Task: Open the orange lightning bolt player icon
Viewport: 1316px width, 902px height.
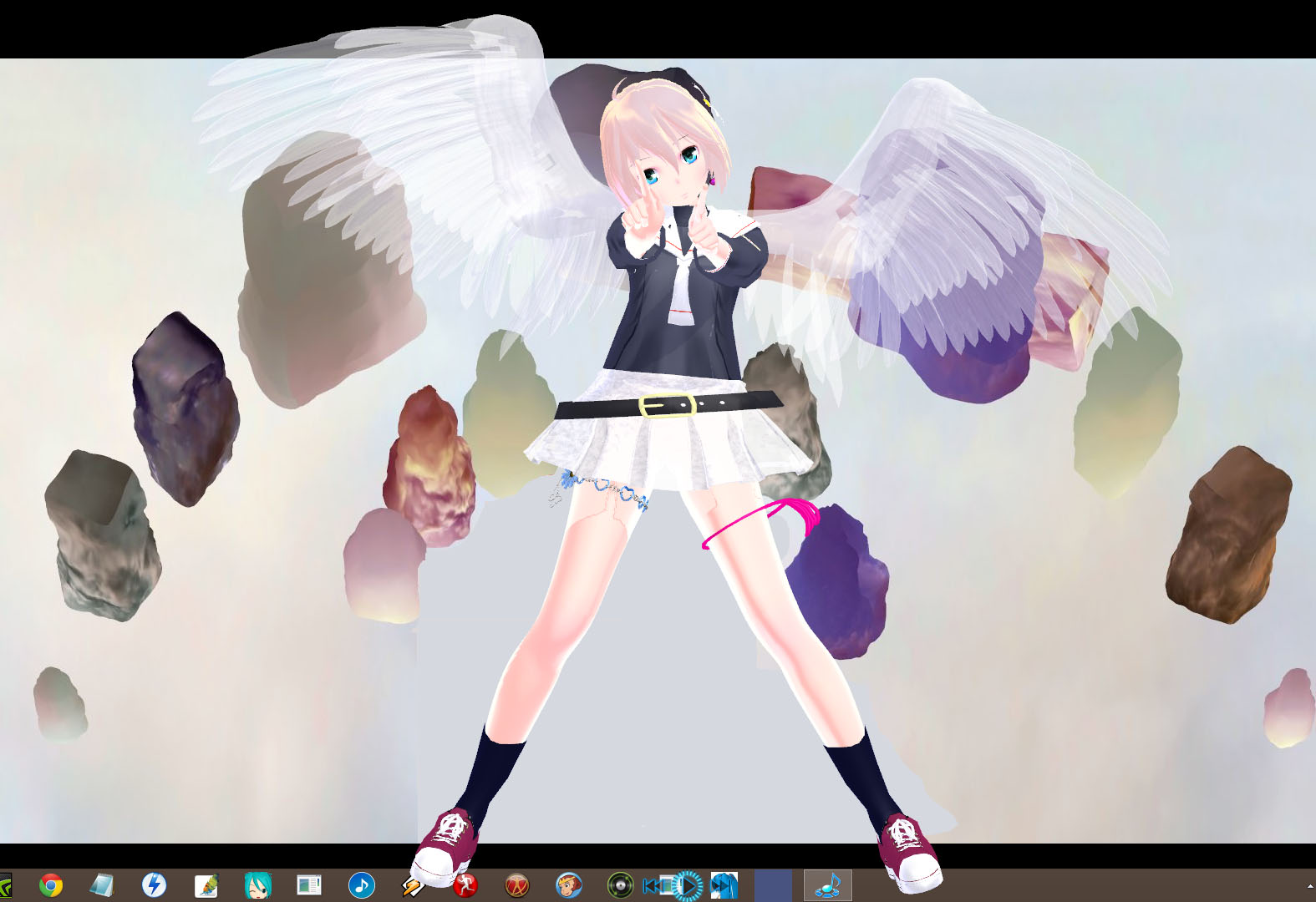Action: [413, 885]
